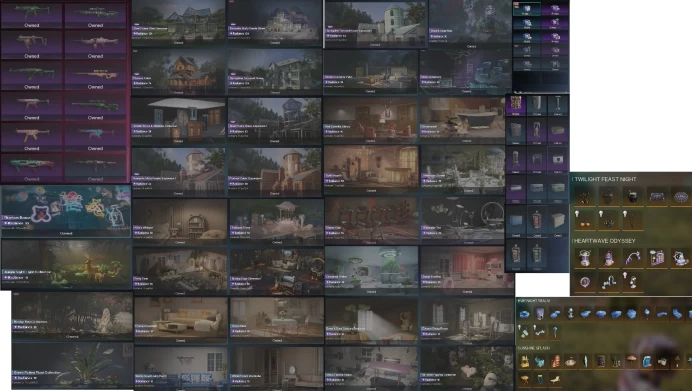The width and height of the screenshot is (692, 391).
Task: Choose the green scoped sniper rifle skin
Action: (95, 106)
